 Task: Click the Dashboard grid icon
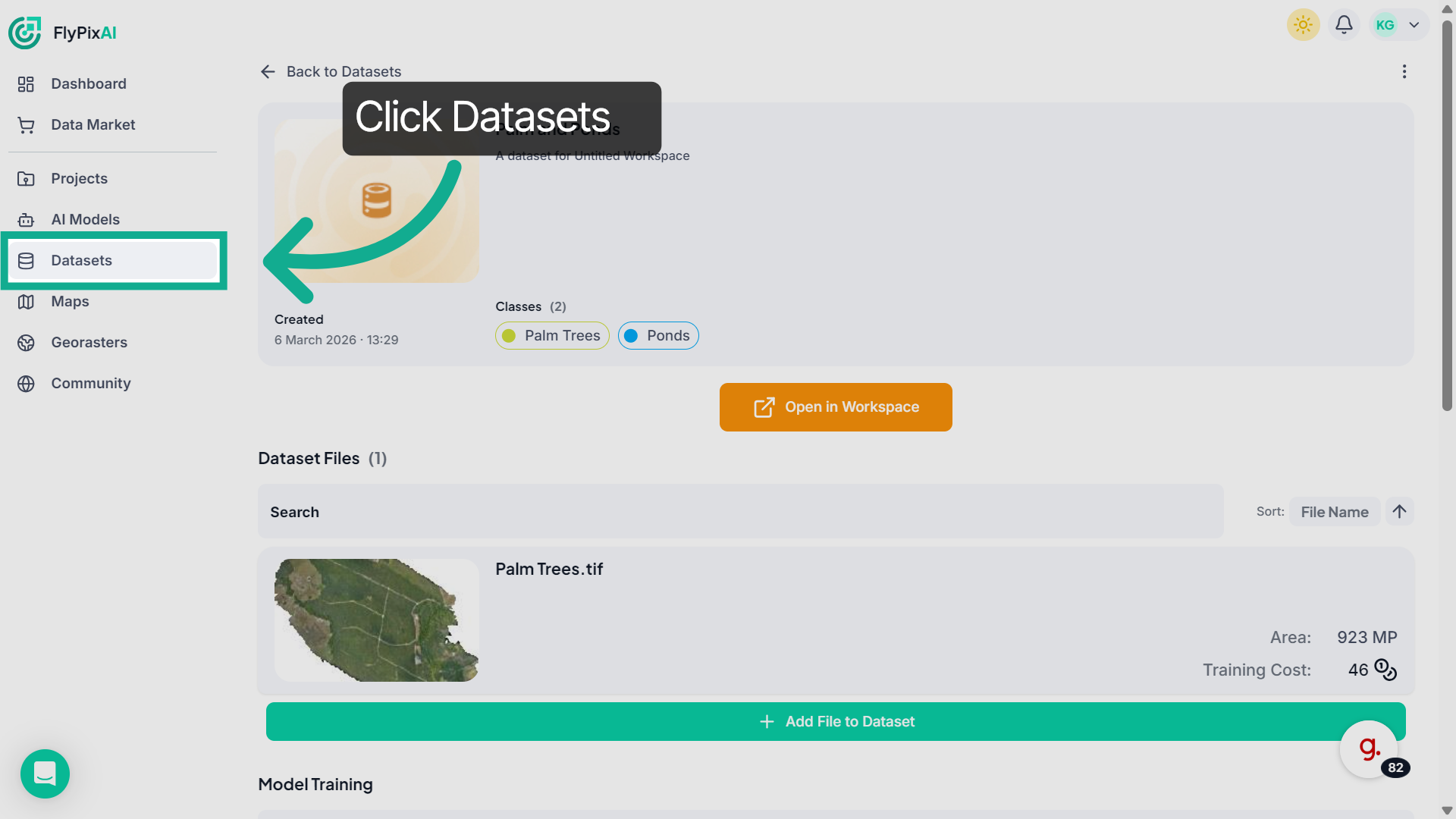(x=26, y=84)
